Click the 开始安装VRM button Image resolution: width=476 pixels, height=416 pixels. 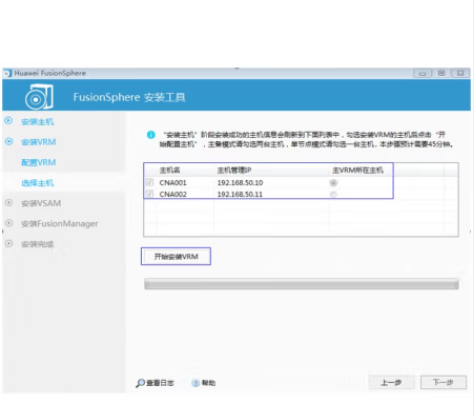pos(176,256)
